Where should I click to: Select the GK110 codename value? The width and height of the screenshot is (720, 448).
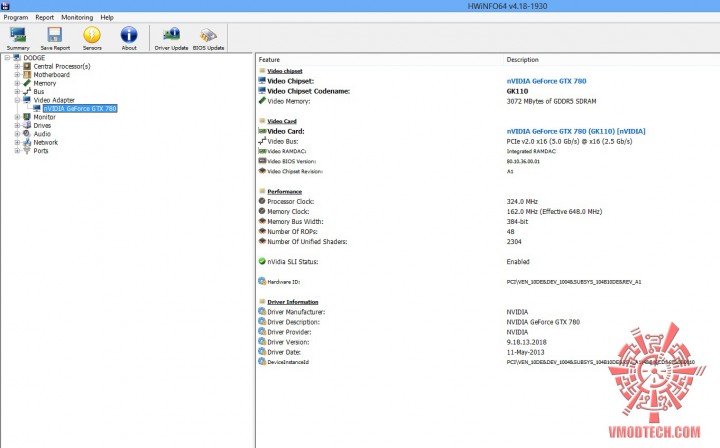point(518,91)
